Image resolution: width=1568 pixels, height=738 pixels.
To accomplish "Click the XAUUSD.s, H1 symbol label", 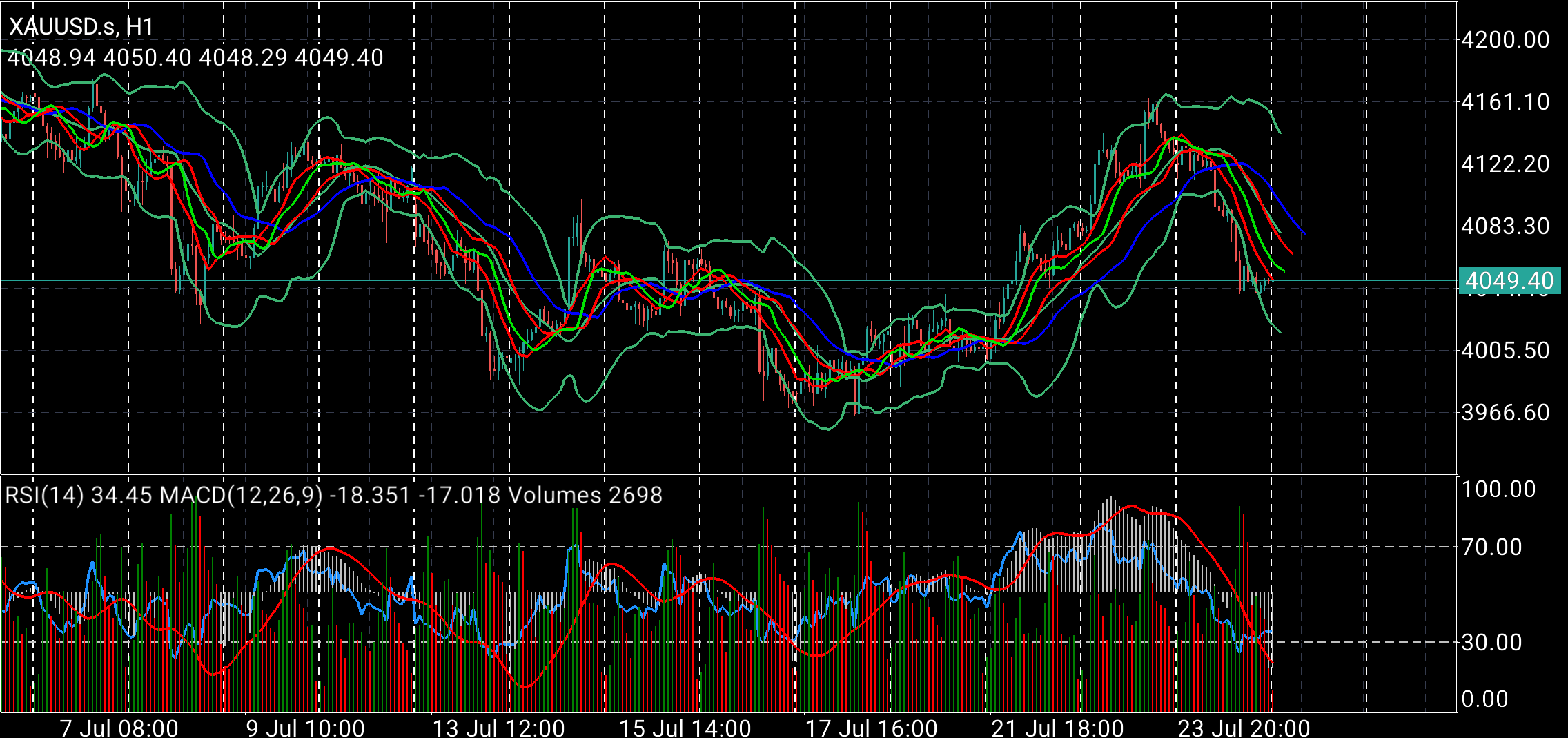I will tap(81, 27).
